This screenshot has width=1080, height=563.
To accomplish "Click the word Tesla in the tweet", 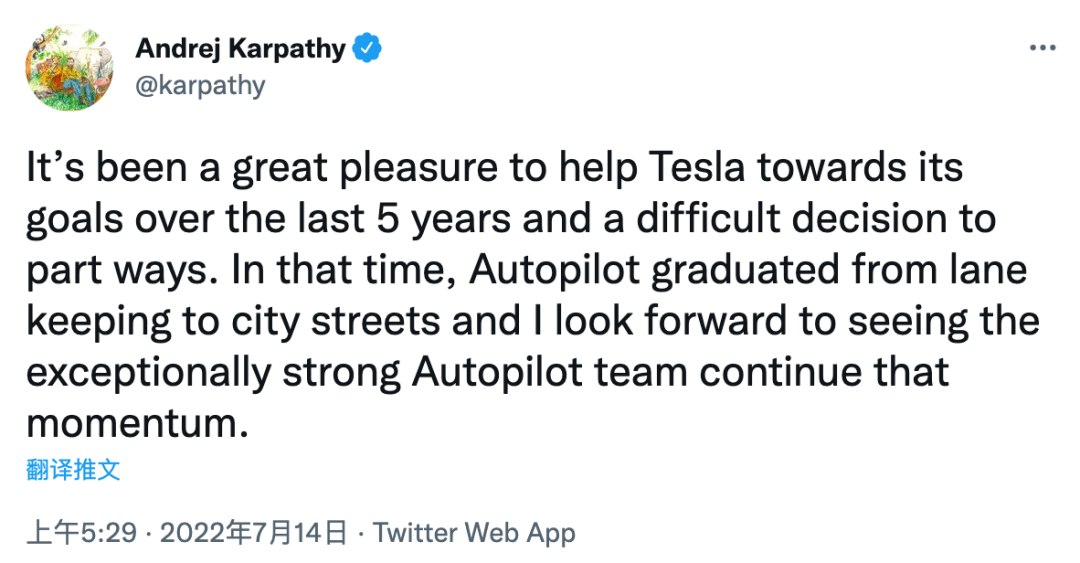I will 697,167.
